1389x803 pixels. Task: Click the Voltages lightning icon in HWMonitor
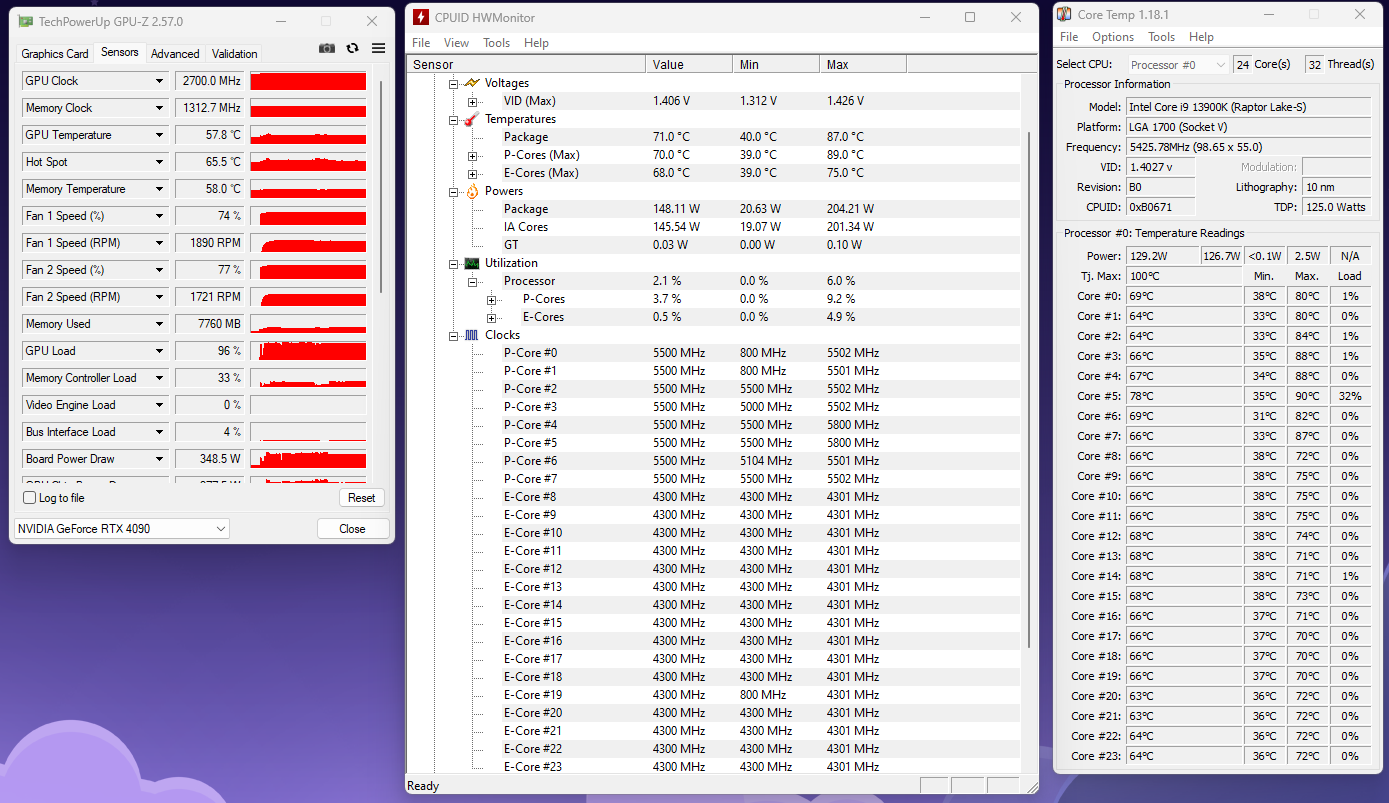click(471, 83)
